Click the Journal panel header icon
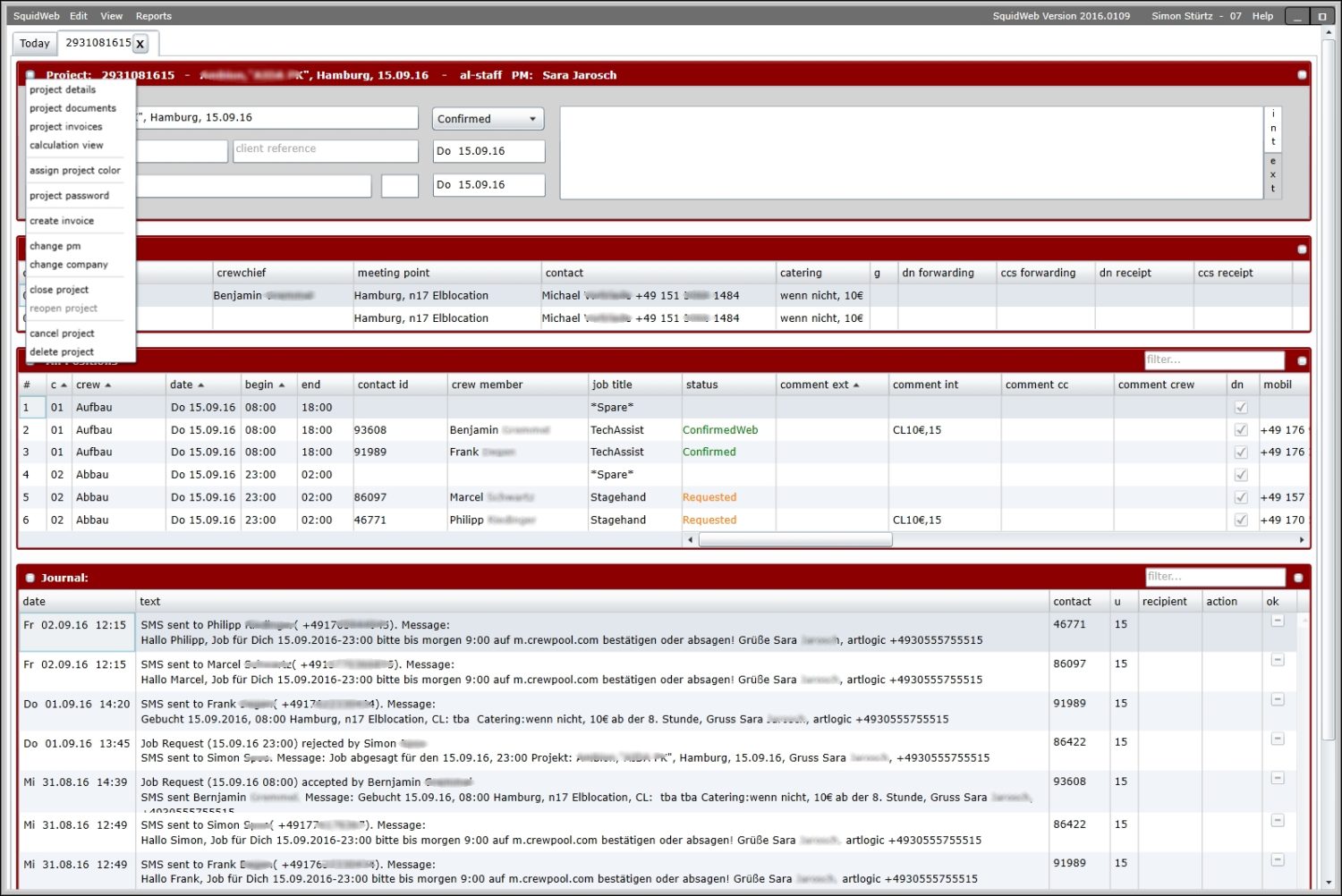The height and width of the screenshot is (896, 1342). point(30,579)
